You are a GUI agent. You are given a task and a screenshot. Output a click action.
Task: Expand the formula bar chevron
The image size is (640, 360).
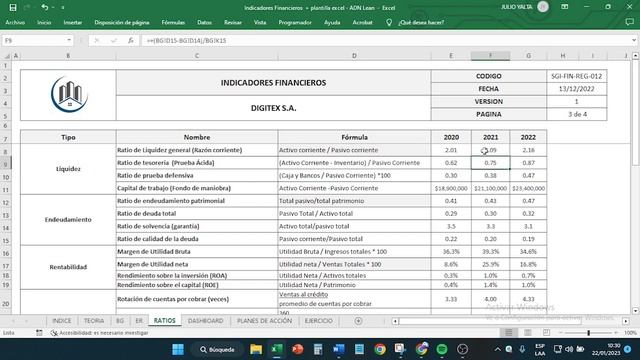tap(634, 40)
